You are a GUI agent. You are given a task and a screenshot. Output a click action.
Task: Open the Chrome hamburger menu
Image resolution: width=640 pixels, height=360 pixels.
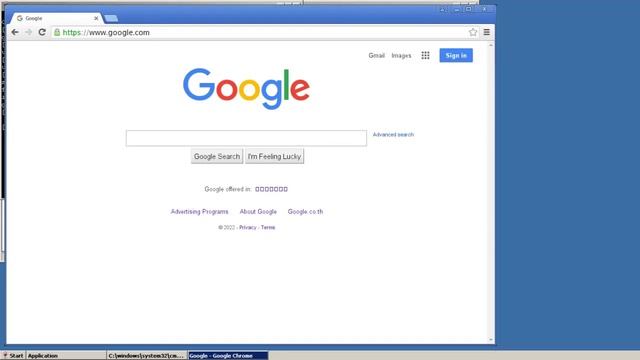point(487,32)
